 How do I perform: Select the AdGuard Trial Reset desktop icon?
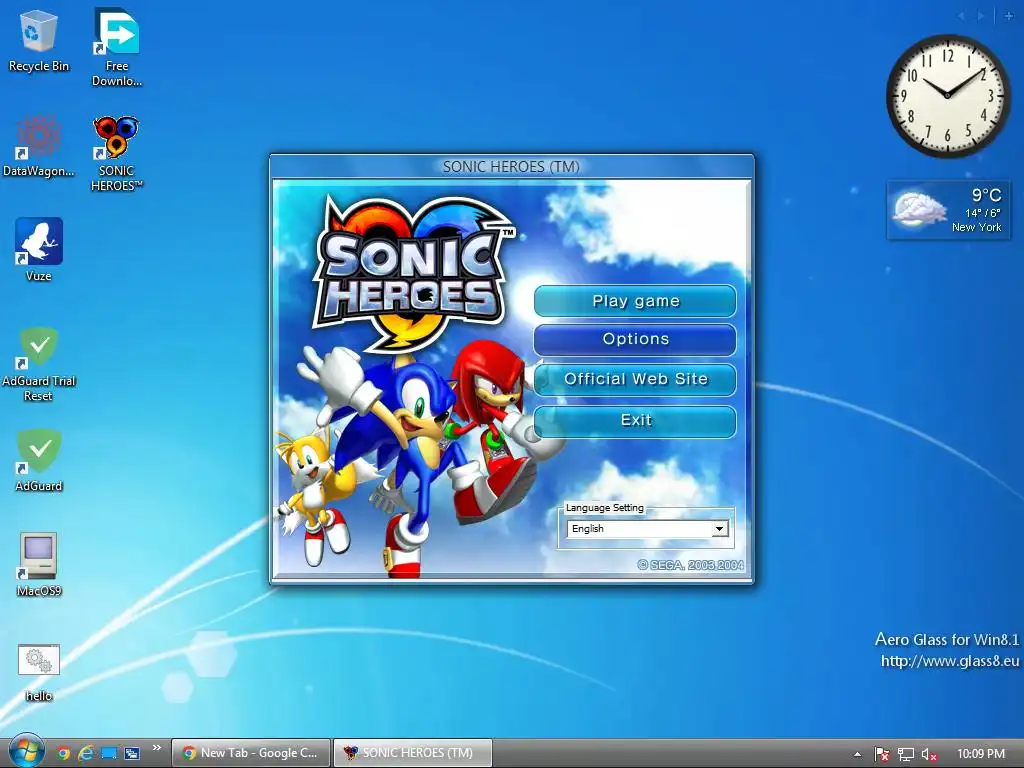(39, 364)
